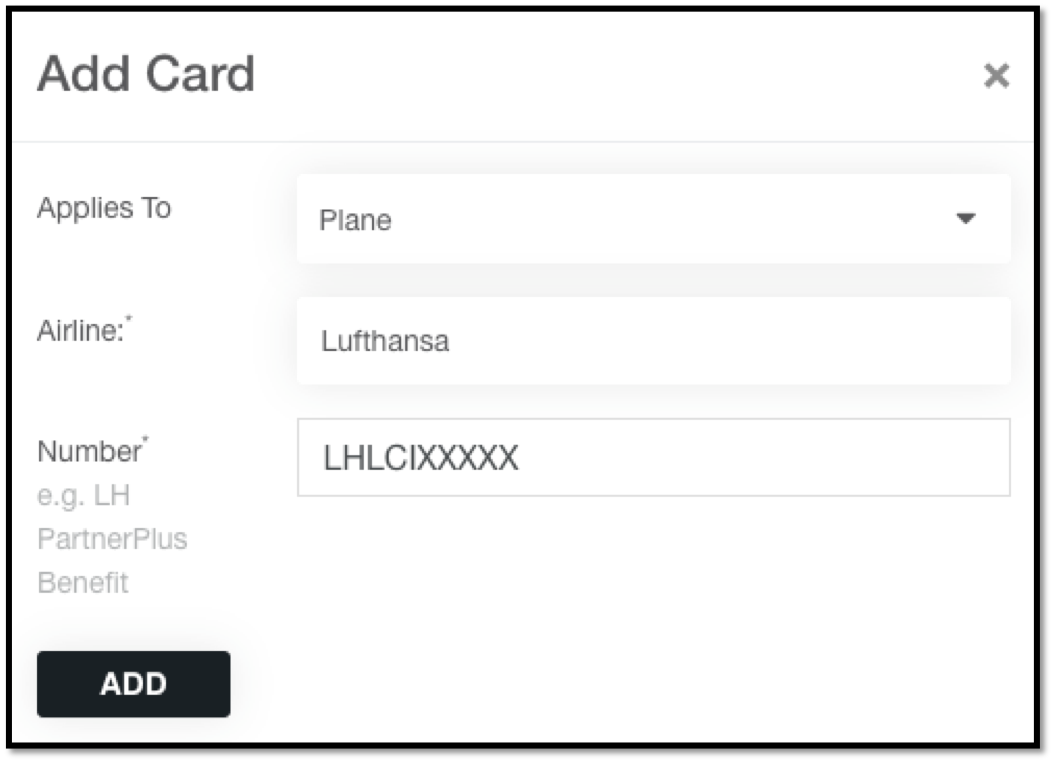Click the Lufthansa text in Airline field
This screenshot has width=1052, height=760.
[x=384, y=341]
